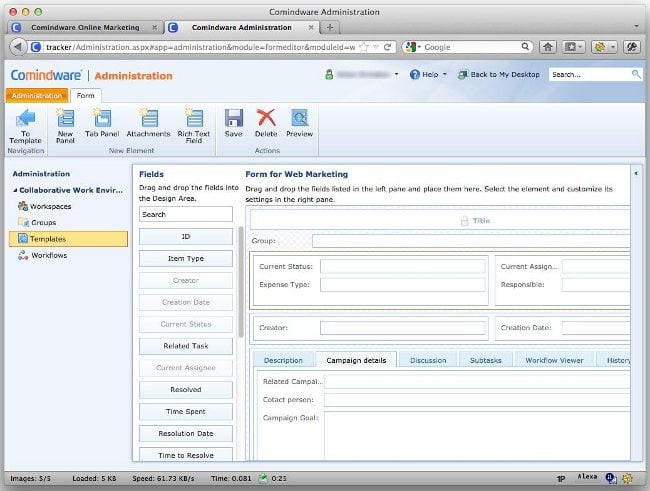Switch to the Form ribbon tab
The width and height of the screenshot is (650, 491).
[x=85, y=95]
